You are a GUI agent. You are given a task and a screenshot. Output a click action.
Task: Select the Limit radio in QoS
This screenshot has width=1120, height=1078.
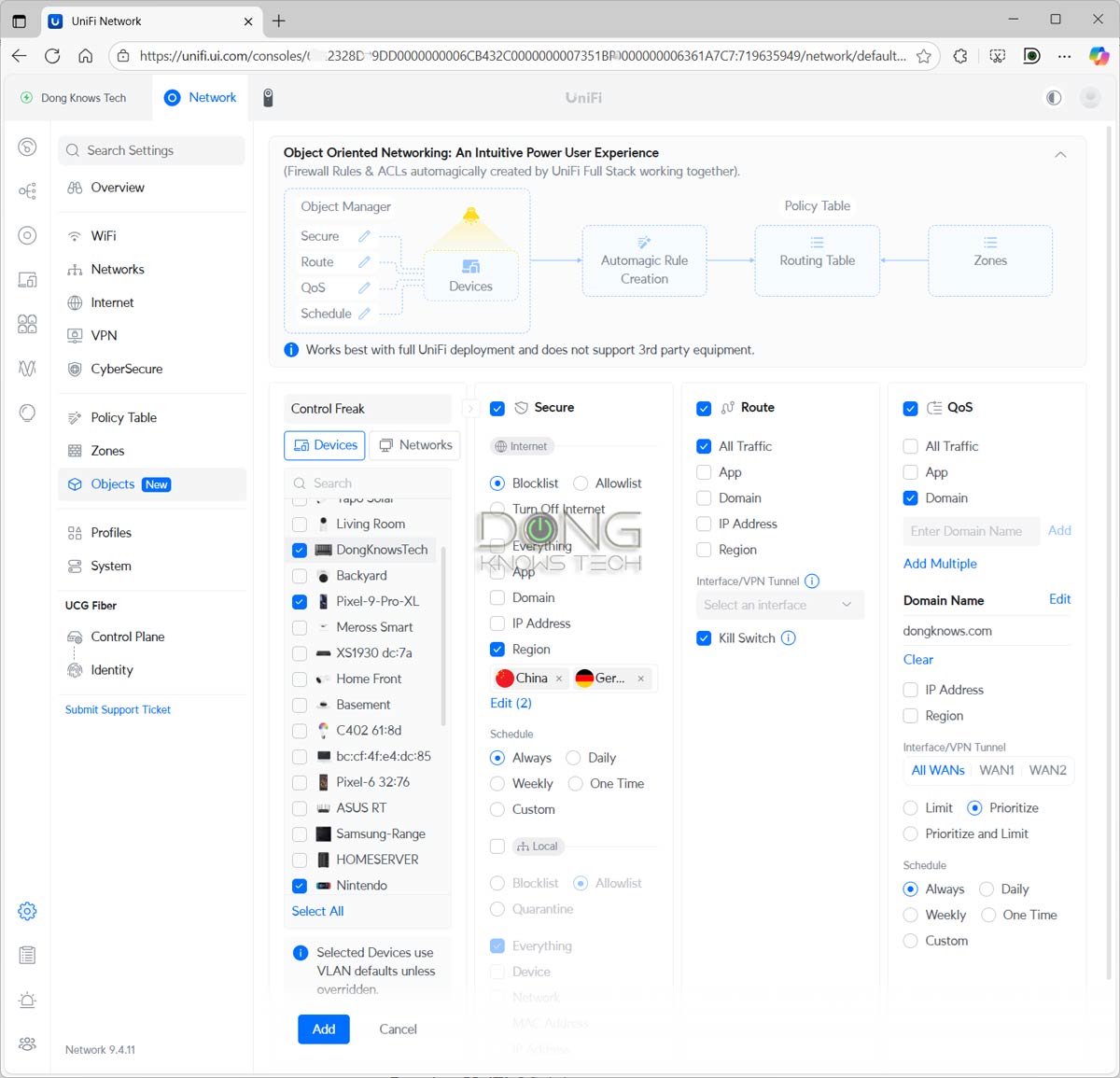[911, 808]
